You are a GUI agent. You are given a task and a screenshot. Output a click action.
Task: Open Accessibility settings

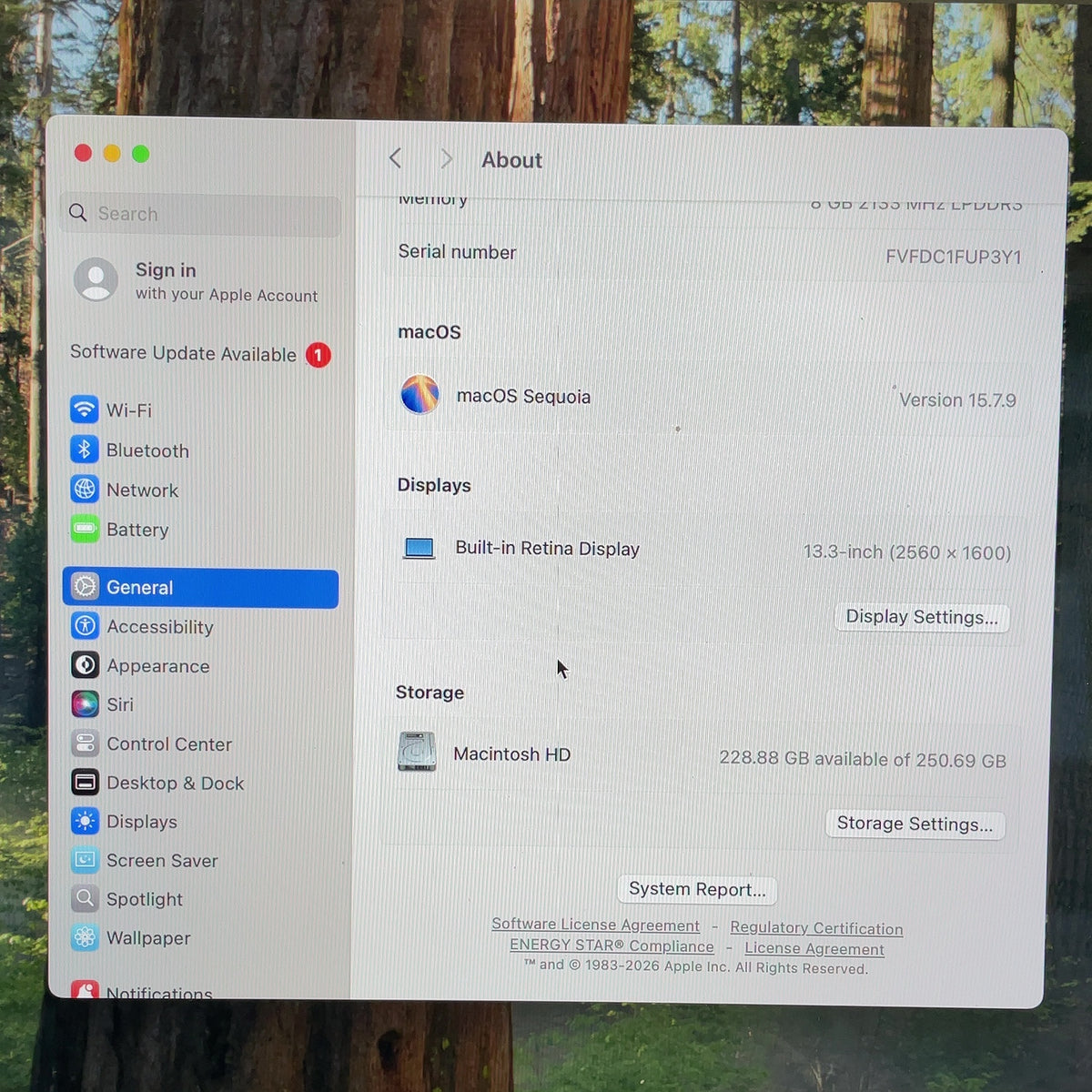click(x=200, y=626)
